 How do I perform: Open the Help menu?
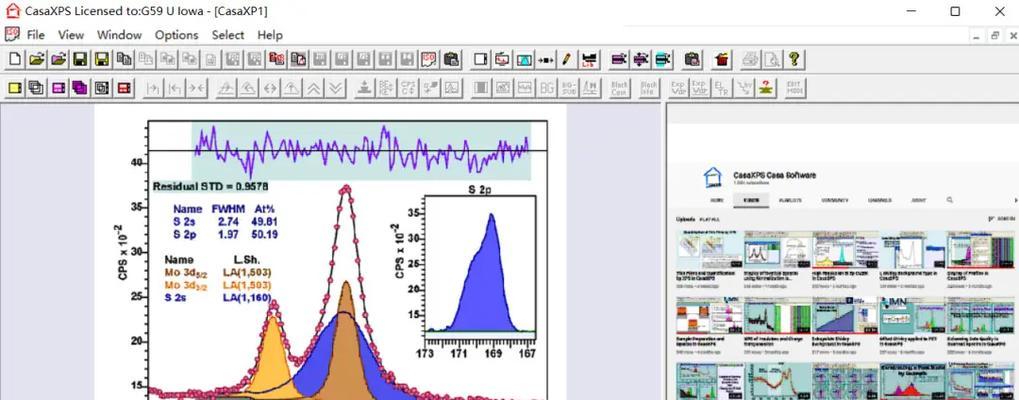point(270,35)
